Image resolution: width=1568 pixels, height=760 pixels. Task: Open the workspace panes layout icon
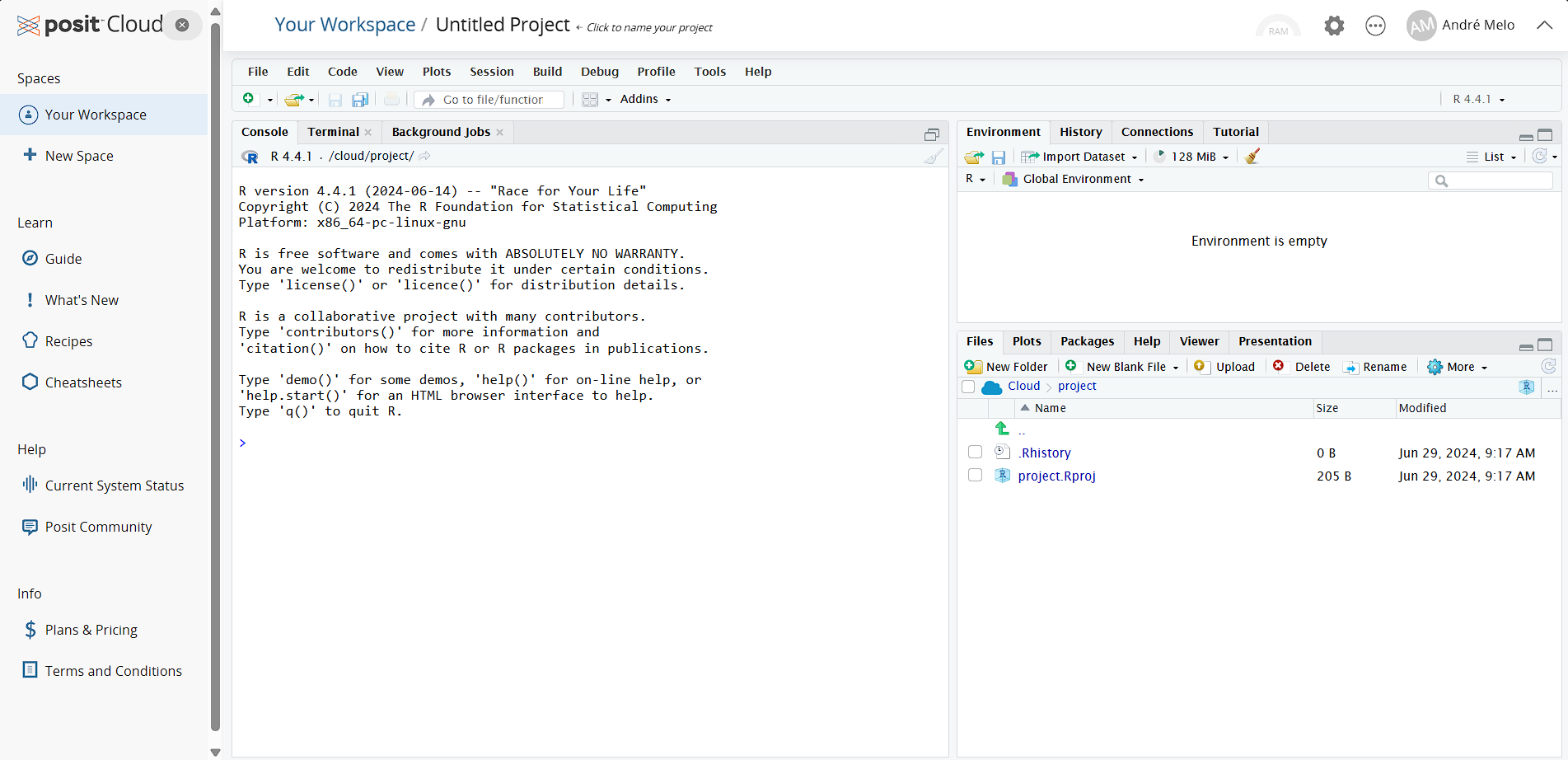590,100
